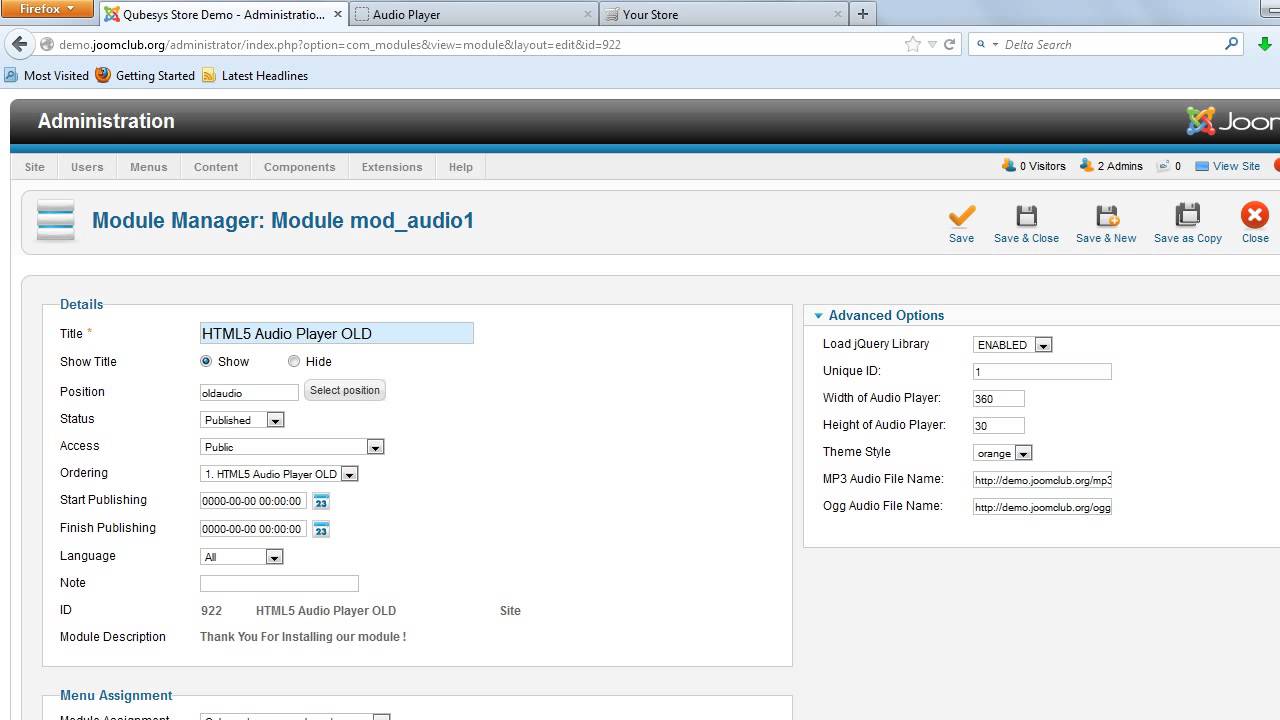Open the Extensions menu
The height and width of the screenshot is (720, 1280).
[392, 167]
